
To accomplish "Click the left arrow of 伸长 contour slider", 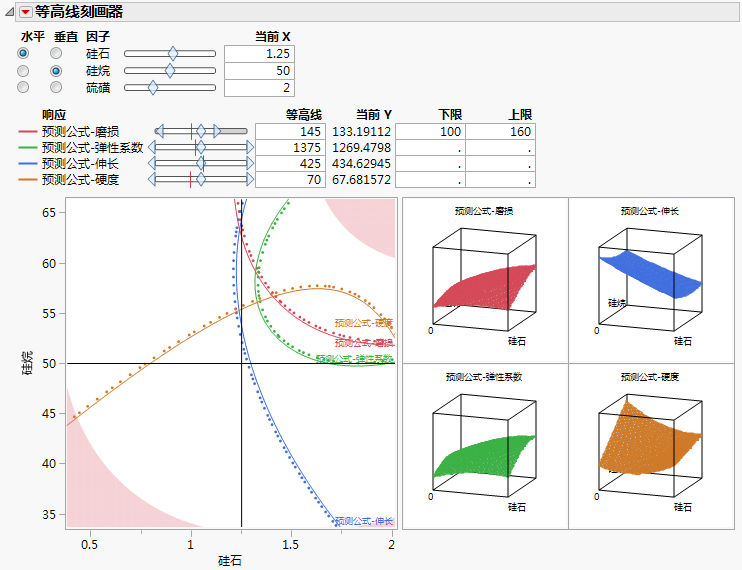I will 152,164.
